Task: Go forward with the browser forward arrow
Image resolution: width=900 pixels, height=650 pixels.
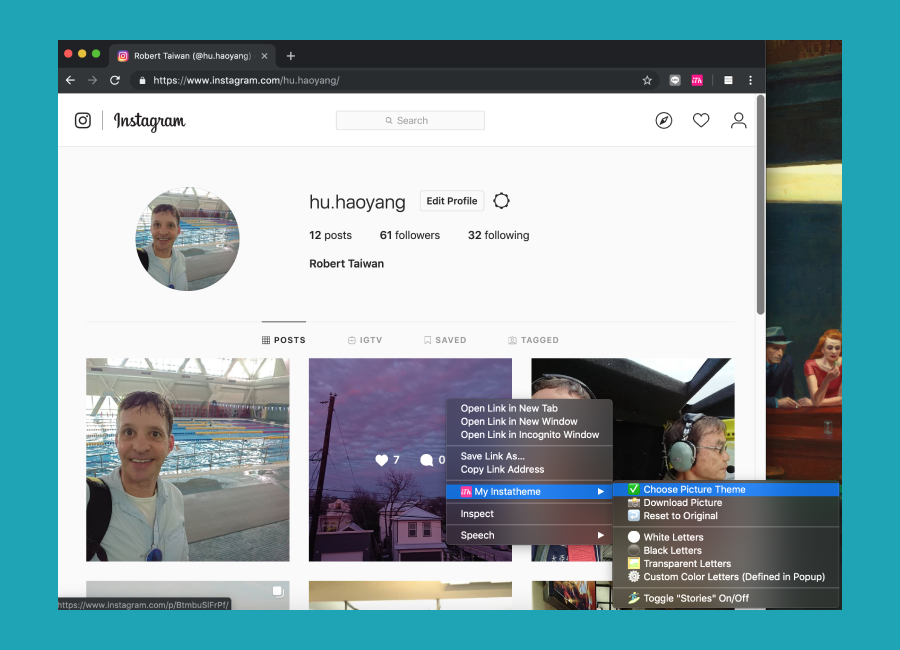Action: tap(92, 80)
